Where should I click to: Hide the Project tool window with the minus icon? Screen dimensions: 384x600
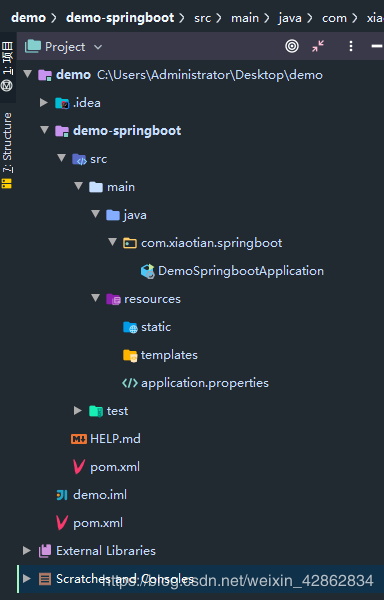coord(377,46)
